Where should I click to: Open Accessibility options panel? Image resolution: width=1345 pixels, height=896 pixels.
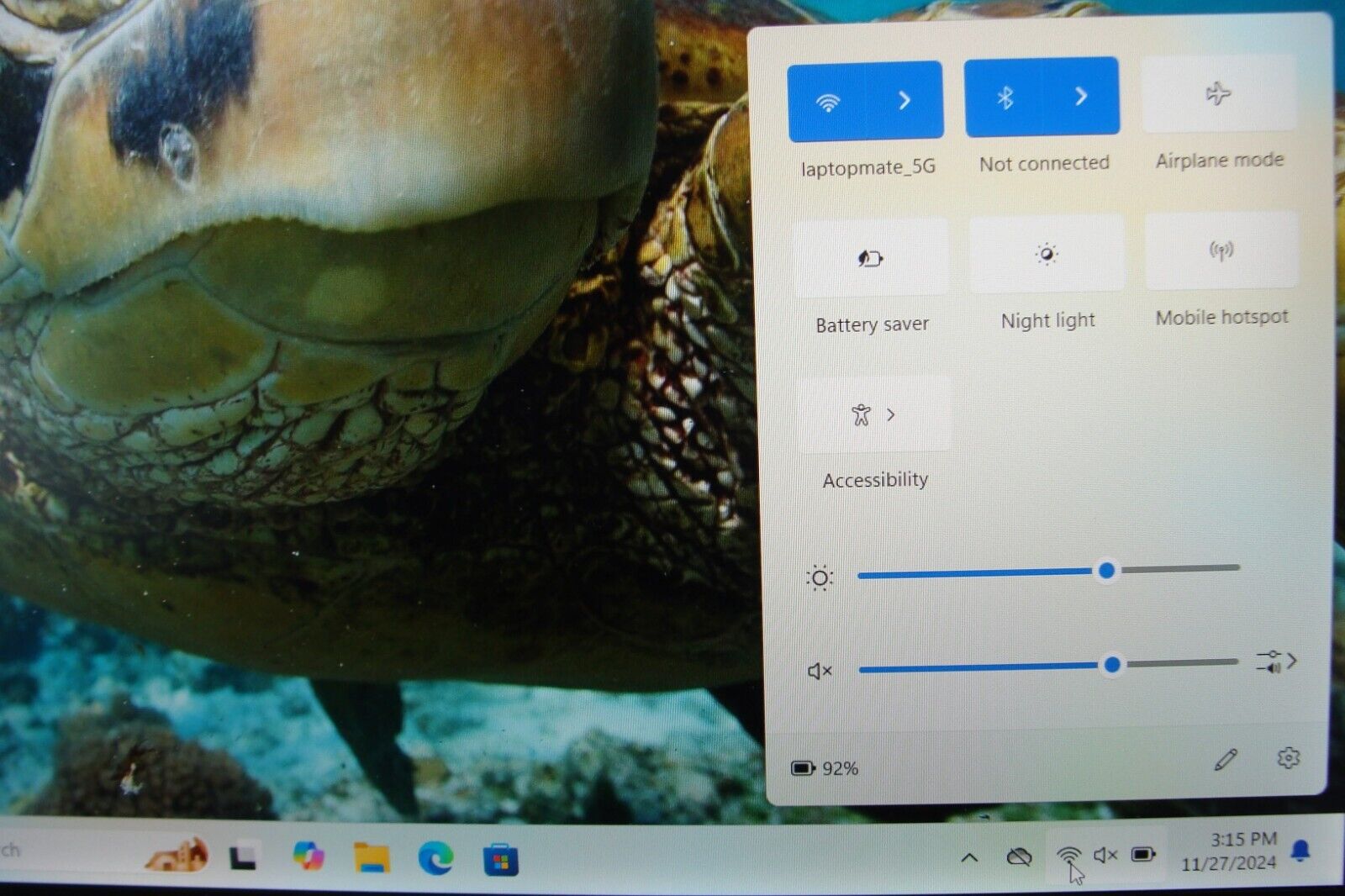[874, 414]
